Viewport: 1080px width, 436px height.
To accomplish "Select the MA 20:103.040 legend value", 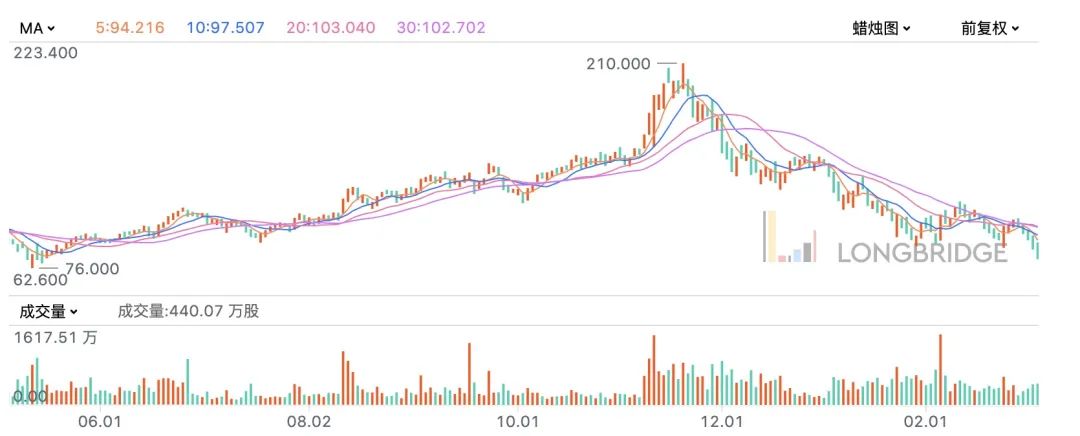I will 329,28.
